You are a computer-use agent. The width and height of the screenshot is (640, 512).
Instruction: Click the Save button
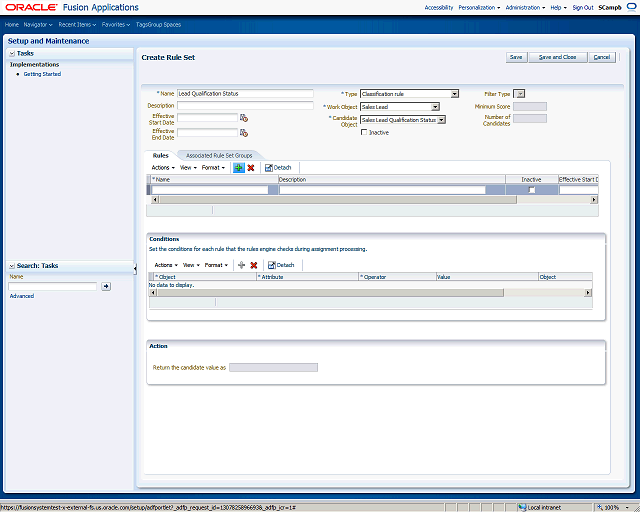(x=516, y=57)
